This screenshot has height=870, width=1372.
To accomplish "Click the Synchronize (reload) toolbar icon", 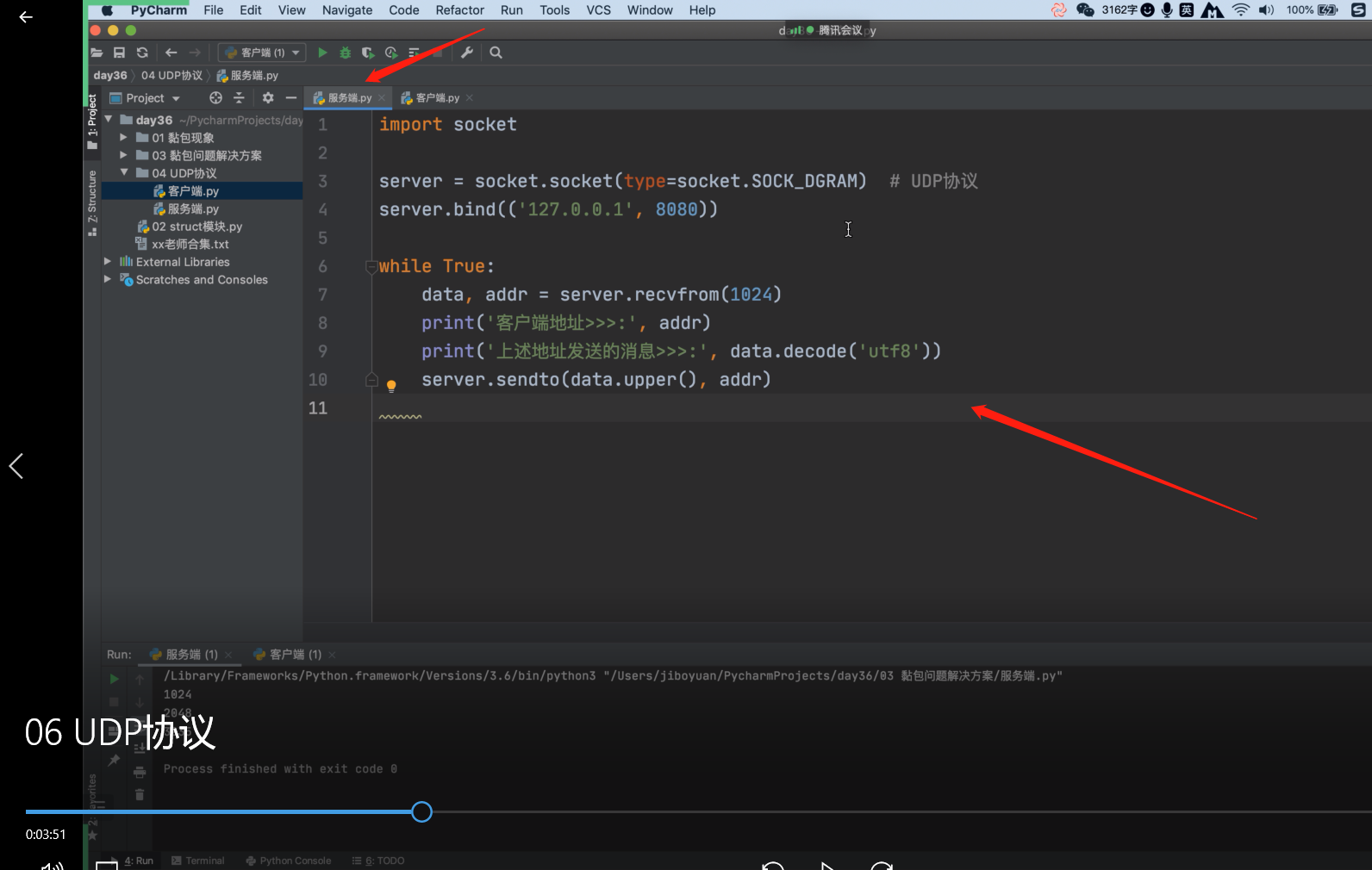I will (142, 53).
